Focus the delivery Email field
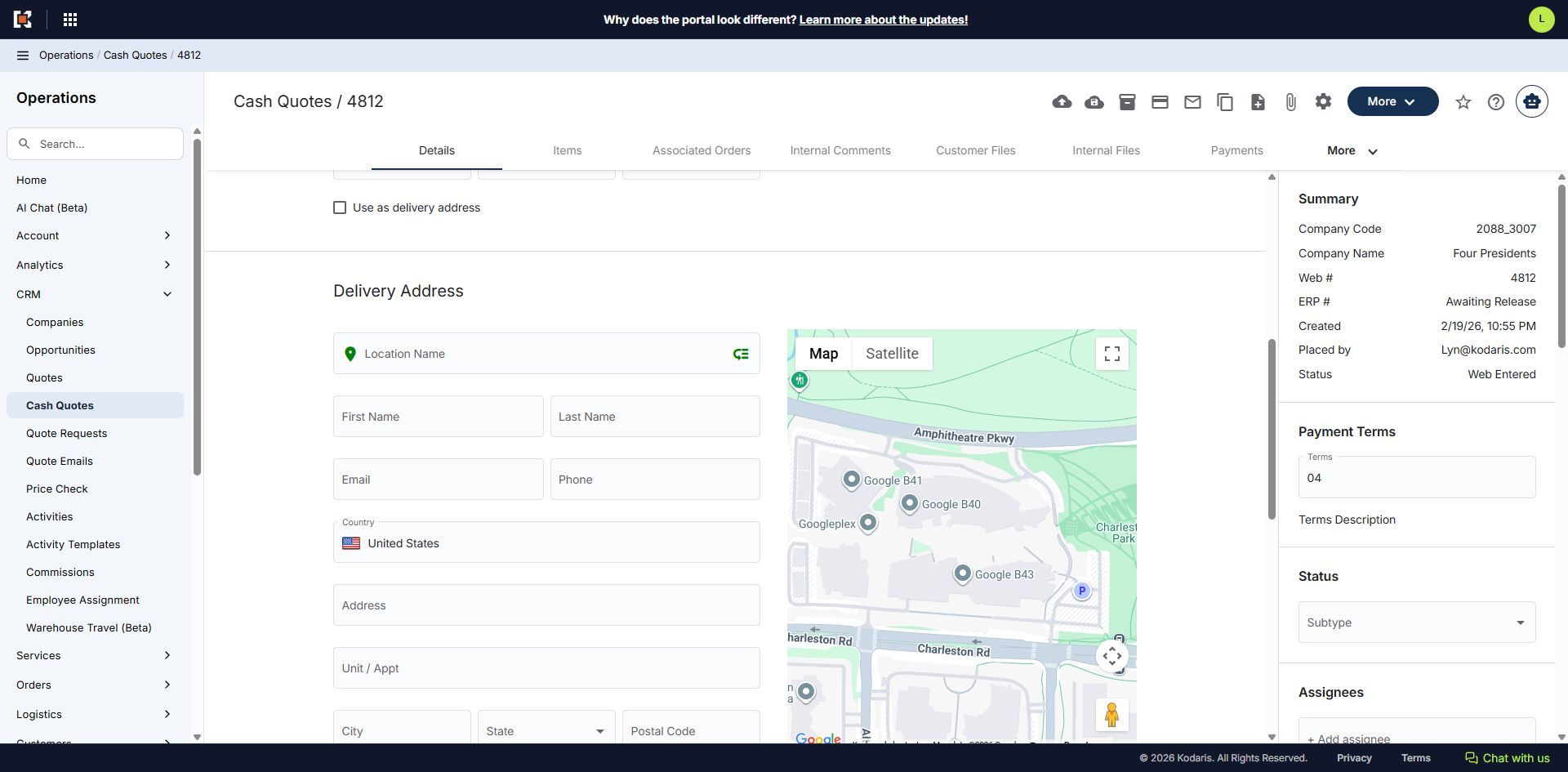The width and height of the screenshot is (1568, 772). 438,480
